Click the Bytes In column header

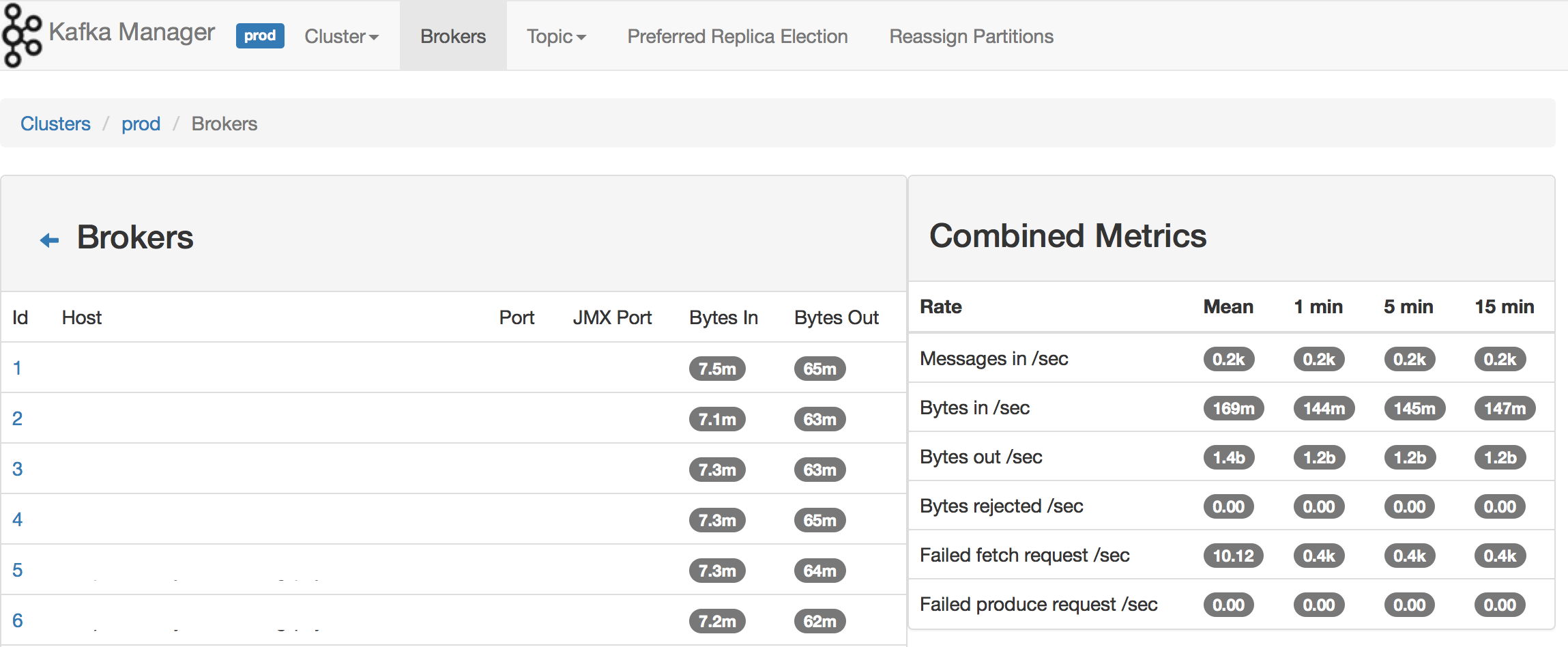click(x=723, y=317)
